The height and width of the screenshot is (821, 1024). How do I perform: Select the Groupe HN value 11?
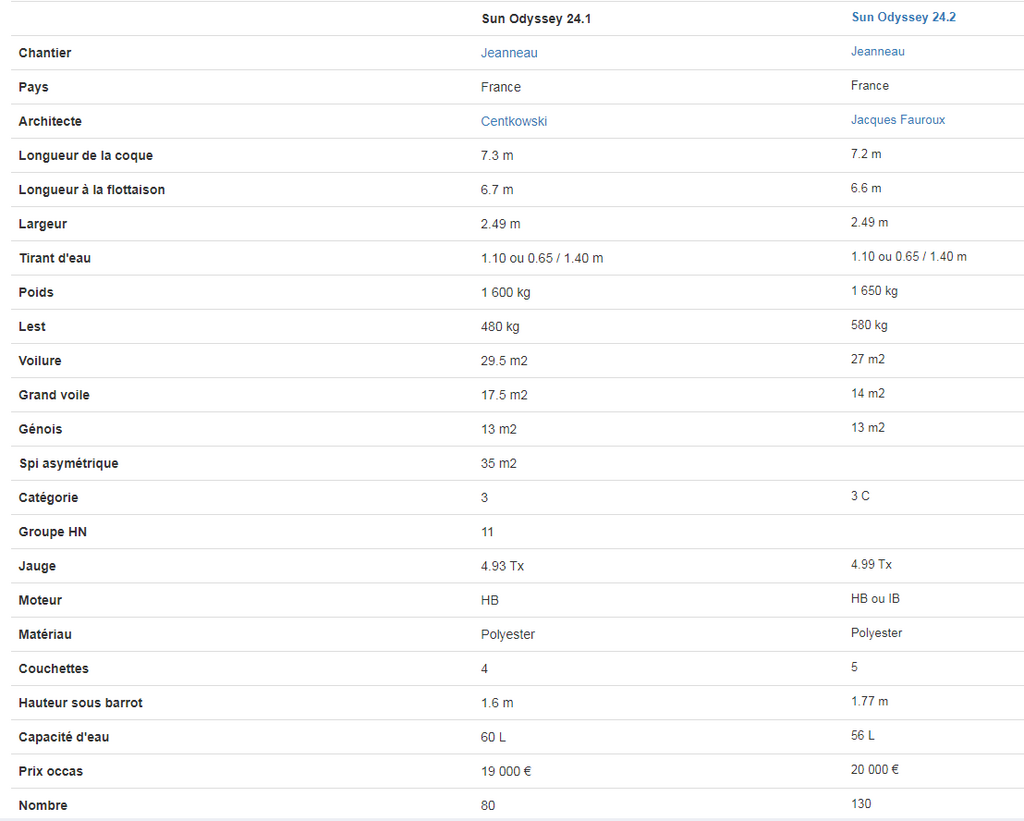pyautogui.click(x=488, y=532)
